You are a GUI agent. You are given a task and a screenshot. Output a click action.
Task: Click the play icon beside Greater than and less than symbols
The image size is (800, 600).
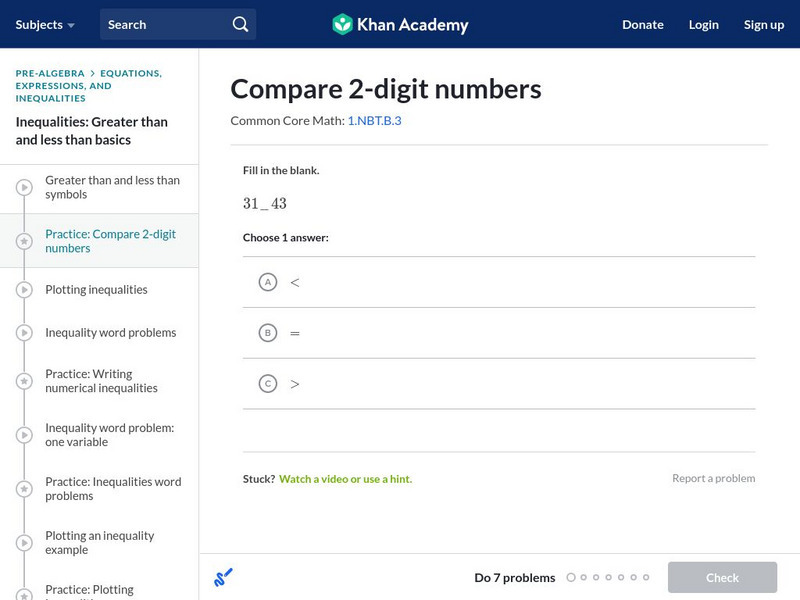coord(24,187)
